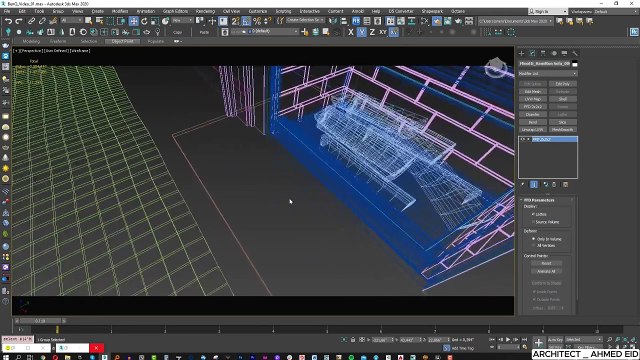Click Pin Stack icon below modifier stack
The height and width of the screenshot is (360, 640).
(523, 184)
